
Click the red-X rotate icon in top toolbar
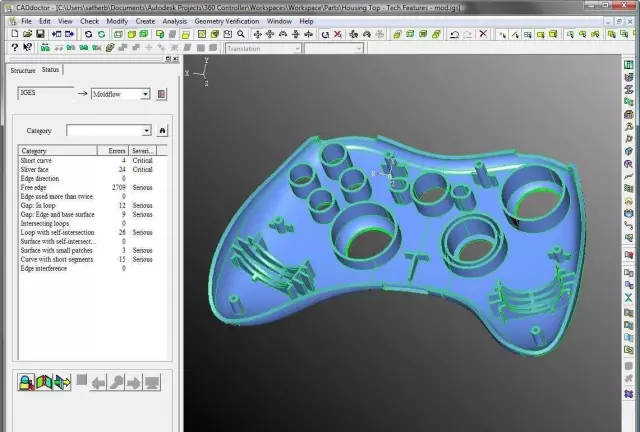(338, 34)
